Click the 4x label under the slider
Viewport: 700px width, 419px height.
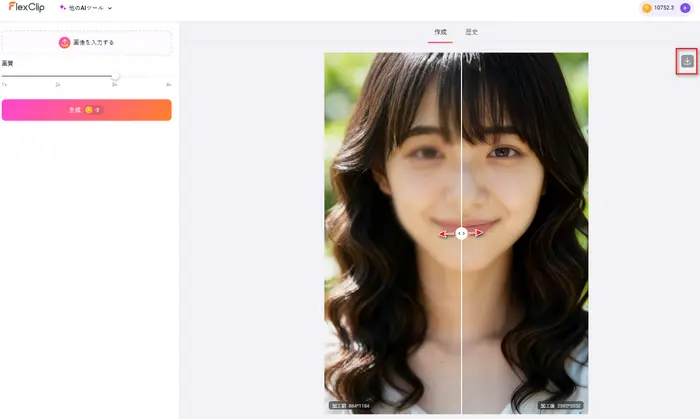pos(168,84)
